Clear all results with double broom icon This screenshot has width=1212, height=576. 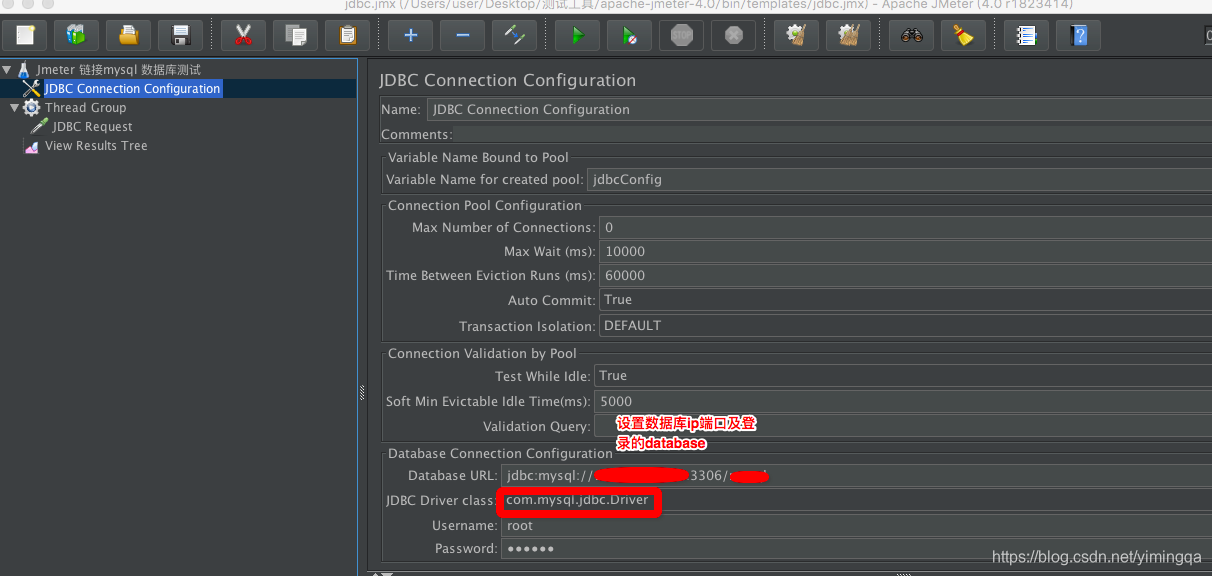[x=848, y=35]
